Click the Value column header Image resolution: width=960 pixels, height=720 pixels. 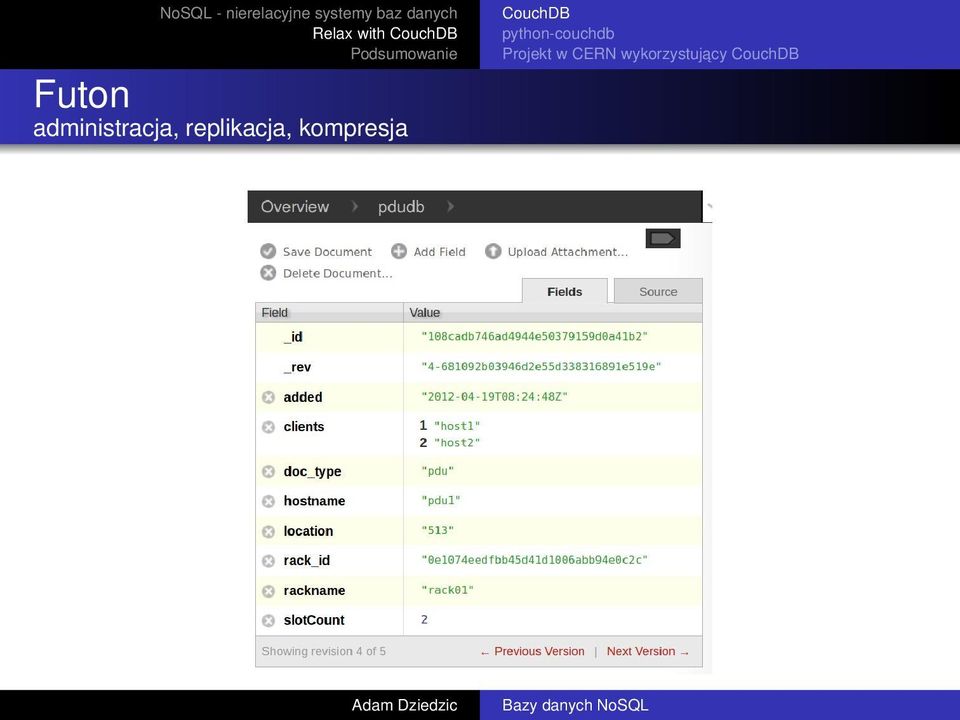(553, 312)
